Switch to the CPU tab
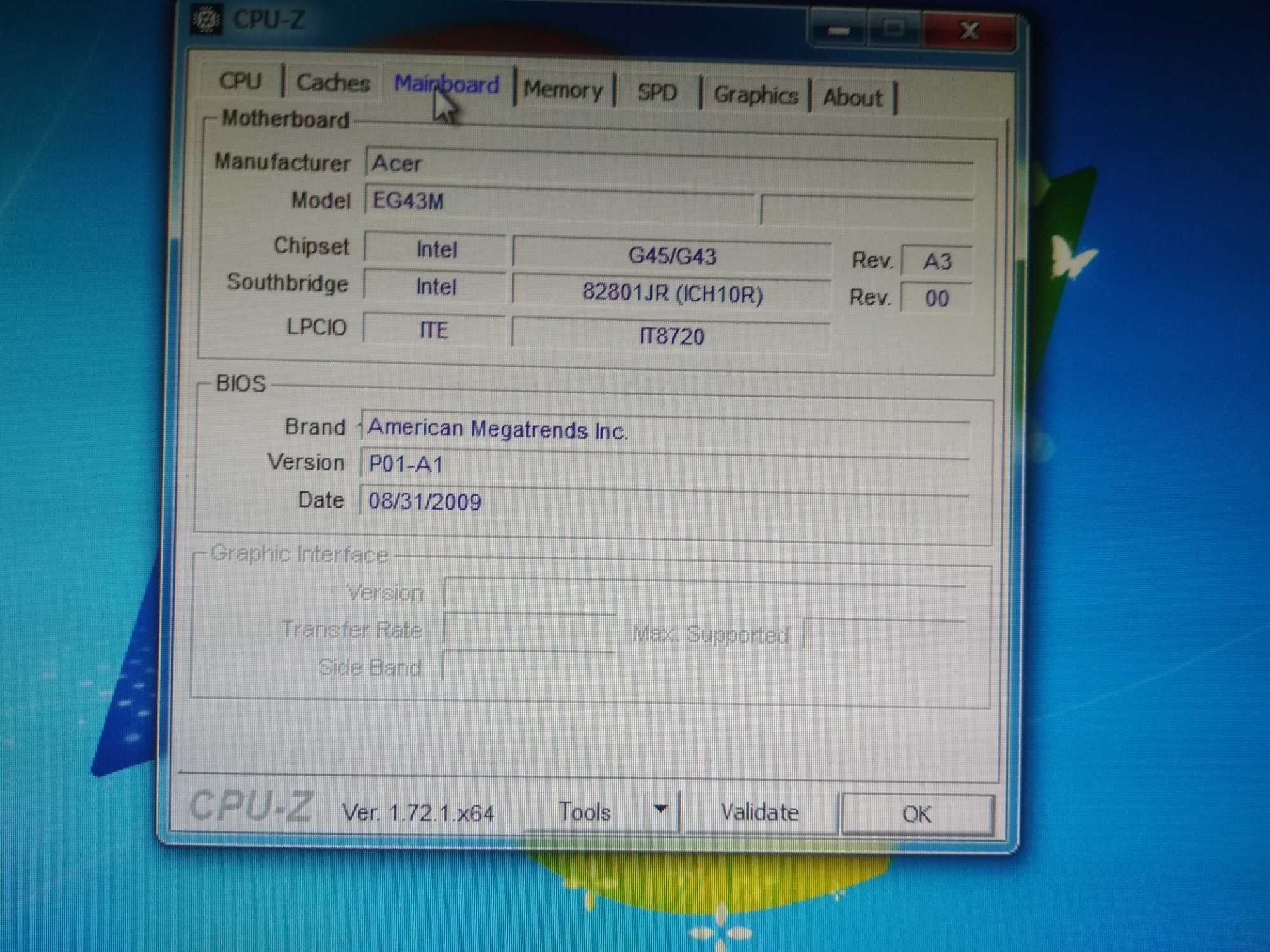The height and width of the screenshot is (952, 1270). [x=240, y=81]
